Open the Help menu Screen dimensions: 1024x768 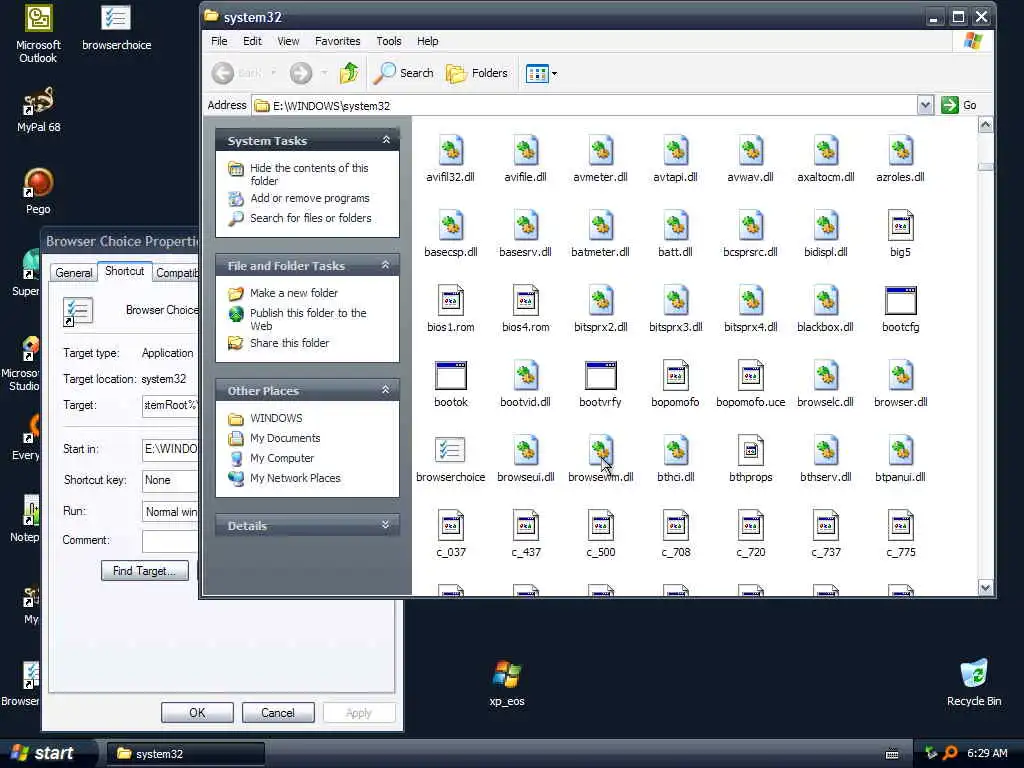pos(428,41)
